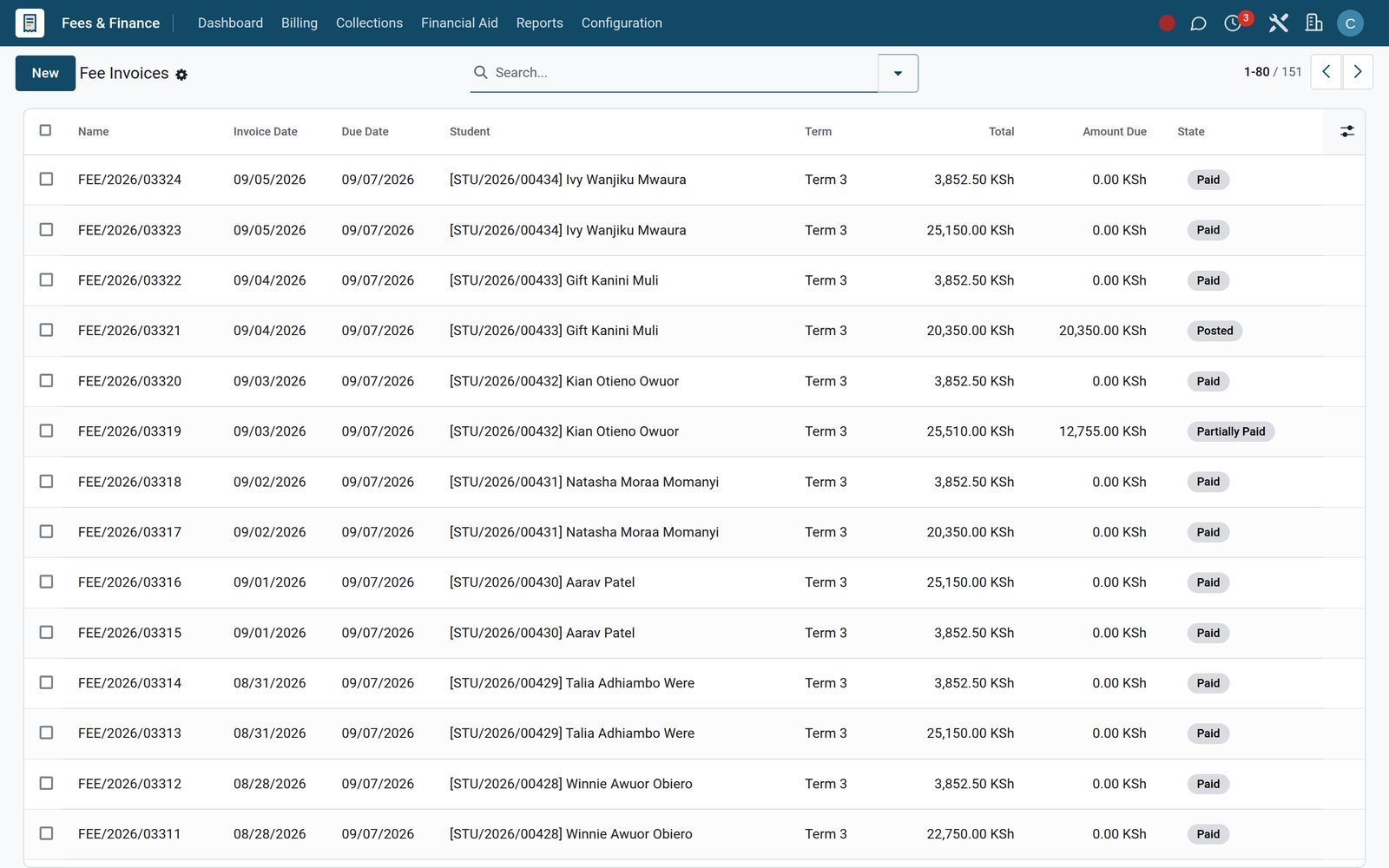Expand the search options dropdown arrow
The height and width of the screenshot is (868, 1389).
point(898,73)
